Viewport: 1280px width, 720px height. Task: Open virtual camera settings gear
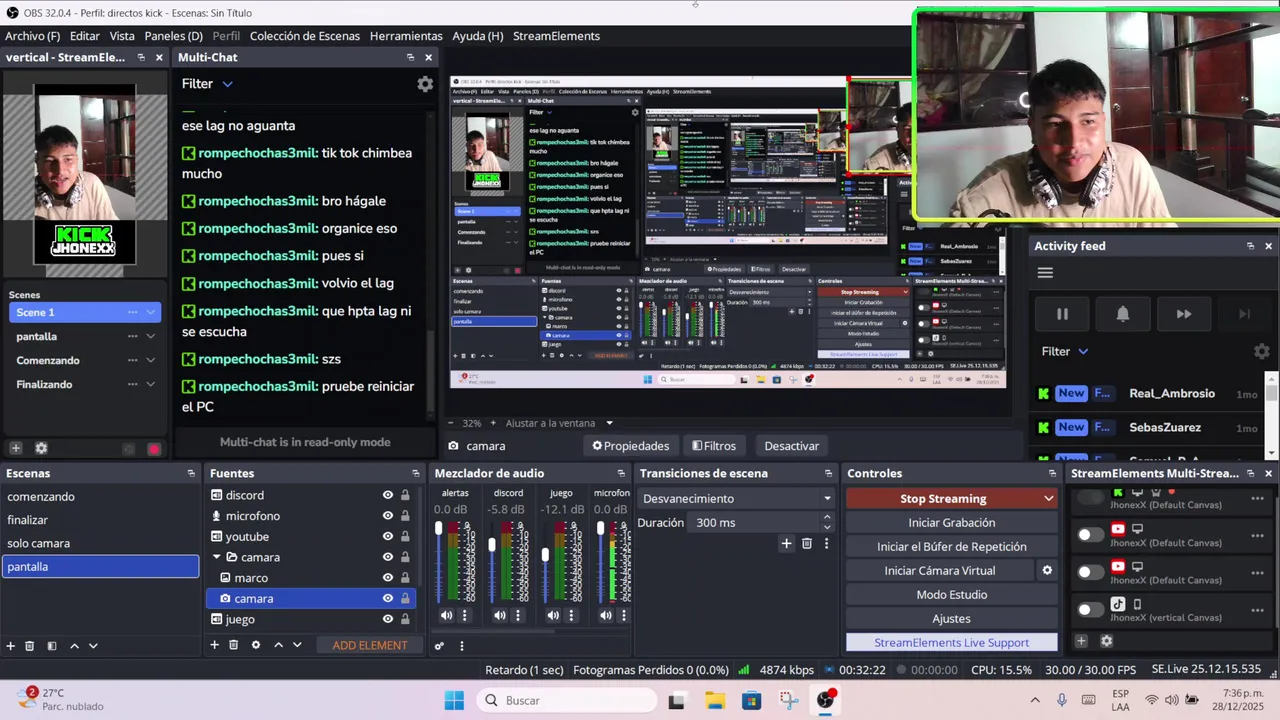click(1047, 571)
